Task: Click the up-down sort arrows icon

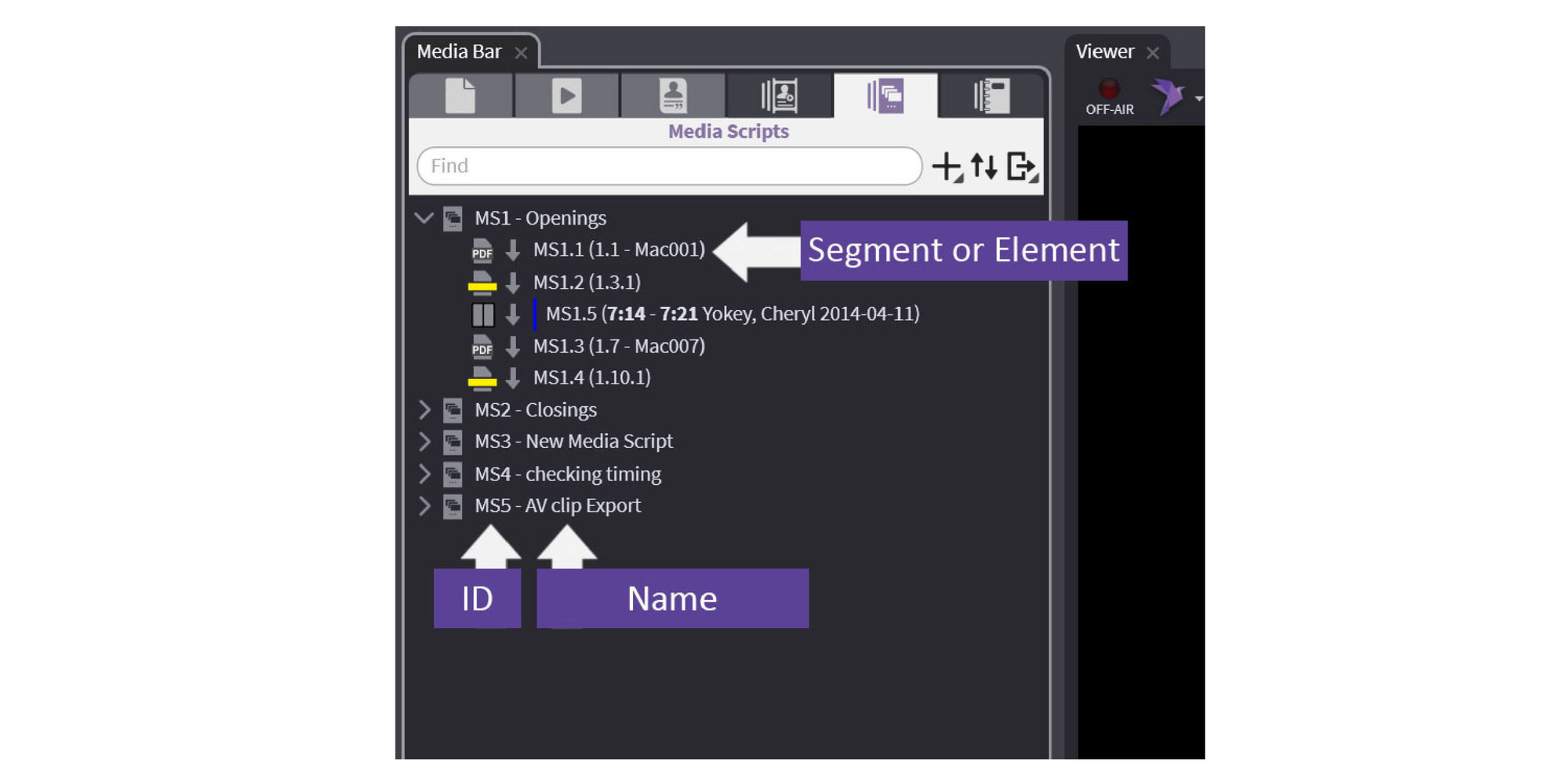Action: click(984, 166)
